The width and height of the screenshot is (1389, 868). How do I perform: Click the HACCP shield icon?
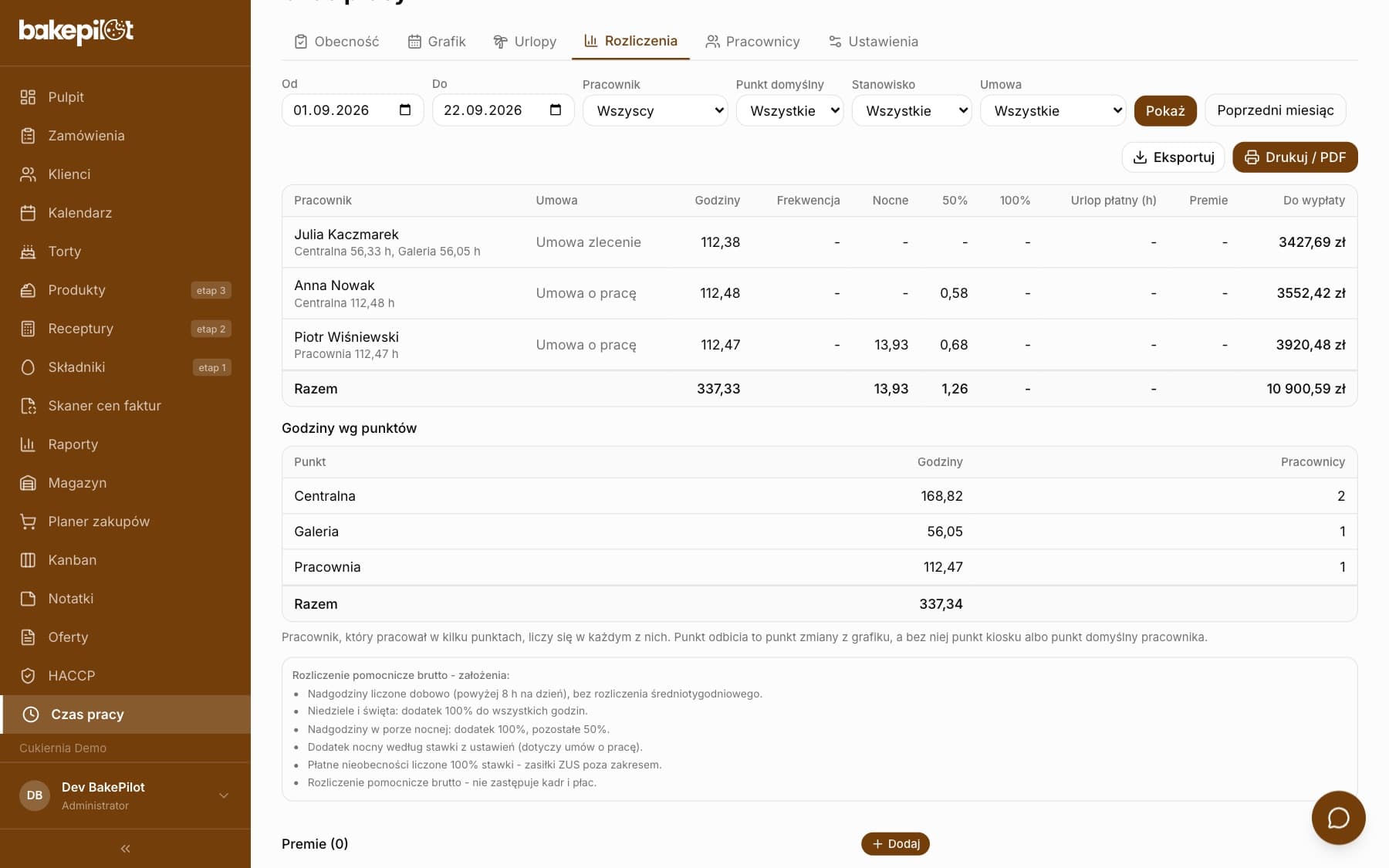[x=28, y=676]
